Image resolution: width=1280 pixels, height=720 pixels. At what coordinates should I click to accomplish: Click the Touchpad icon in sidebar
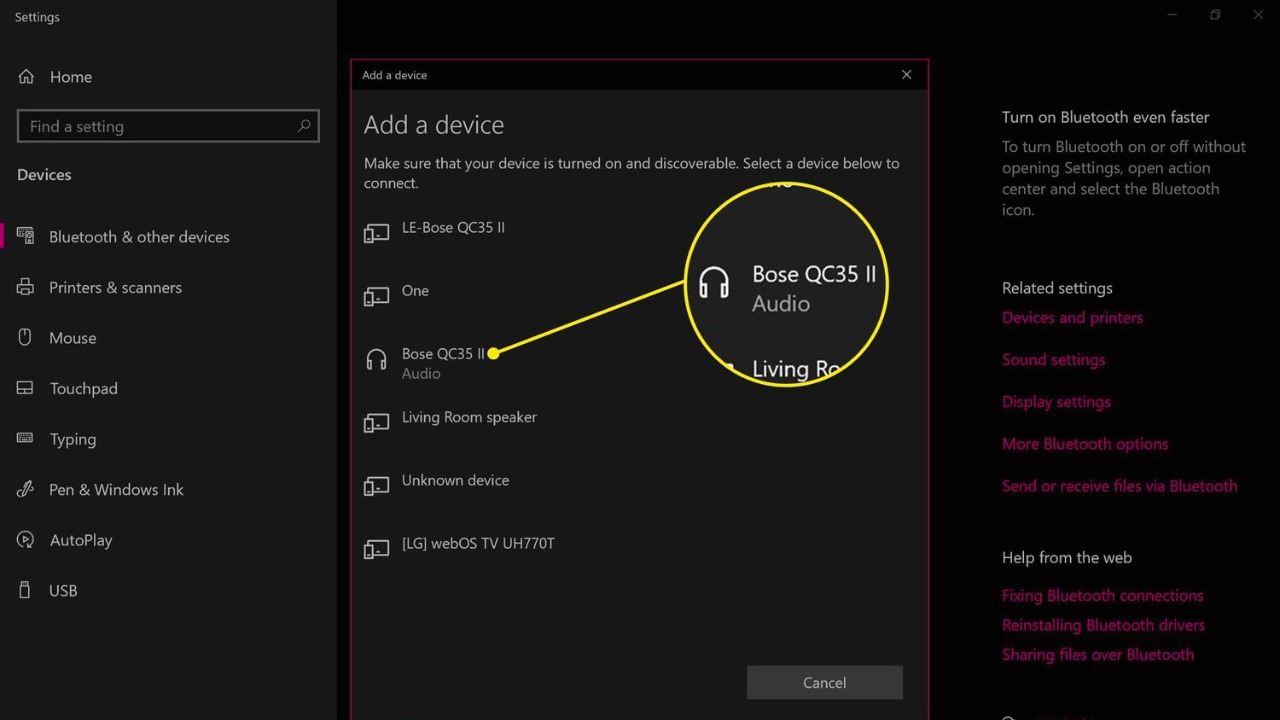pyautogui.click(x=25, y=388)
